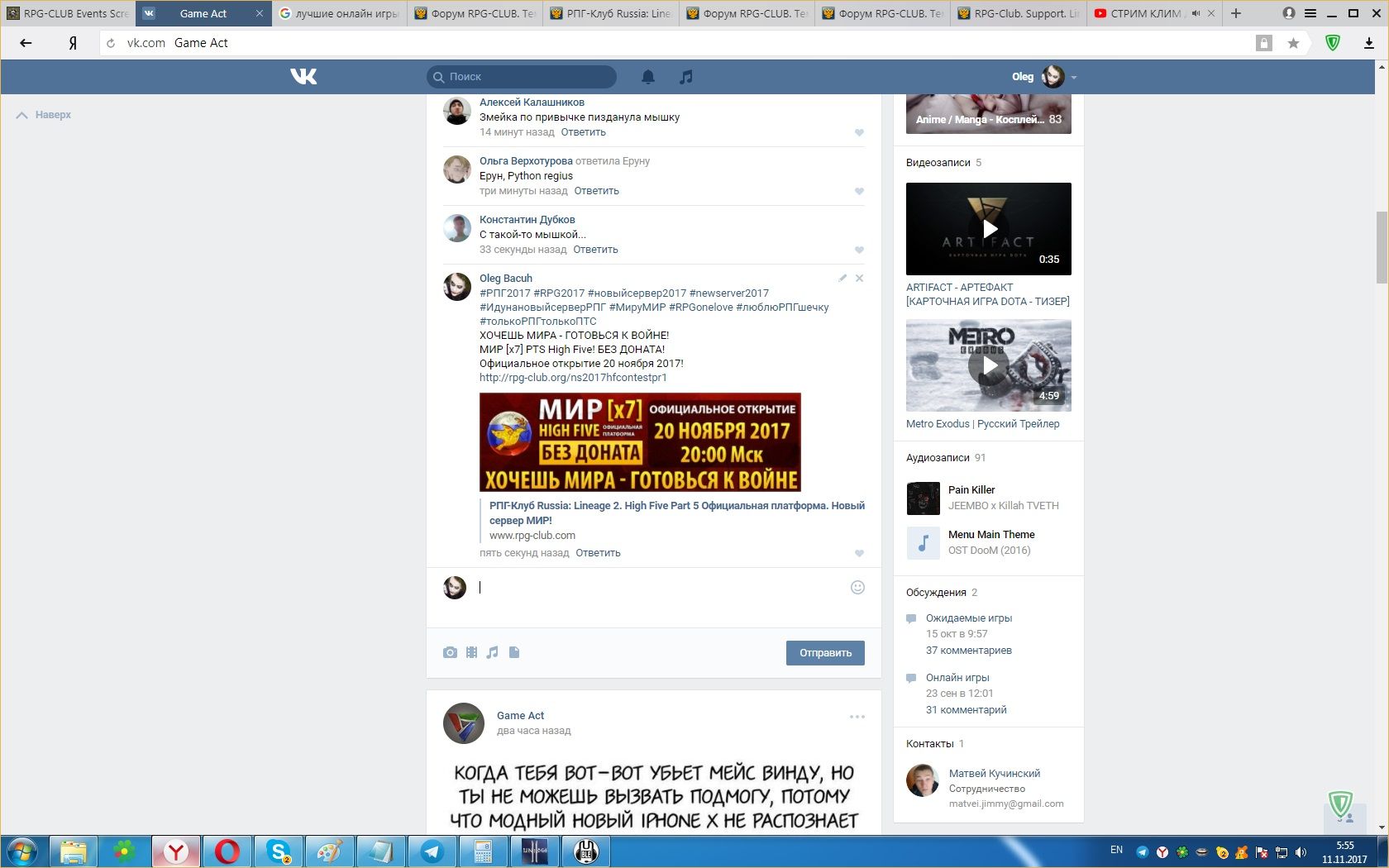
Task: Attach a photo with camera icon
Action: tap(450, 652)
